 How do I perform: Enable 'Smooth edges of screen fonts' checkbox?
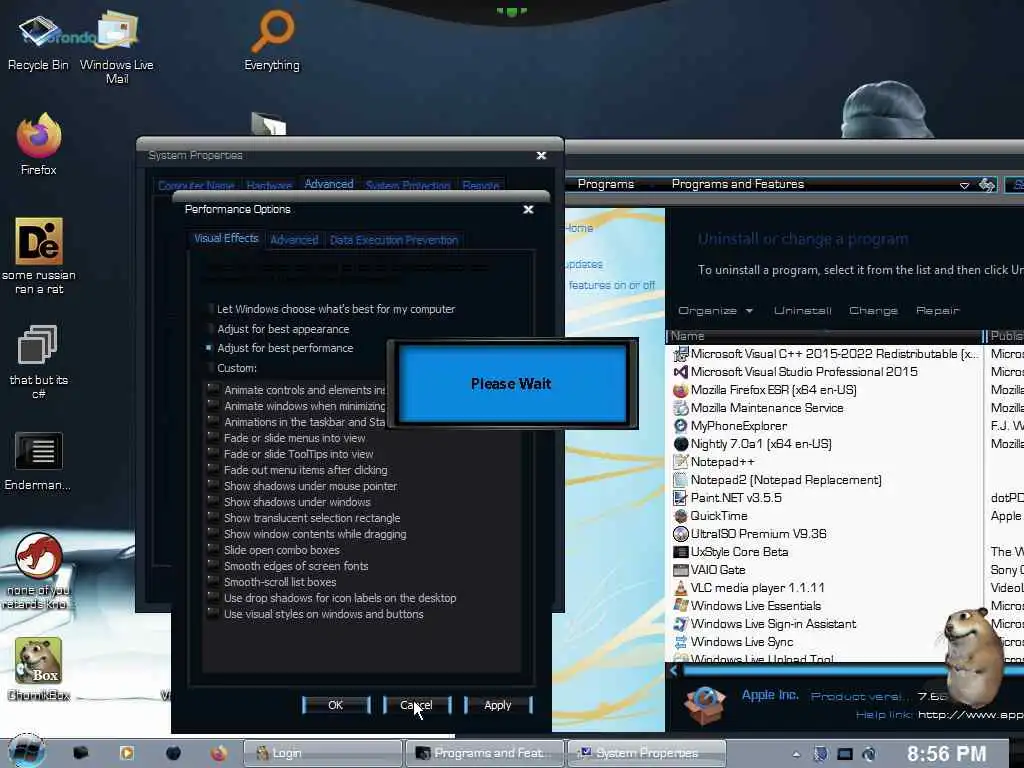click(x=213, y=566)
